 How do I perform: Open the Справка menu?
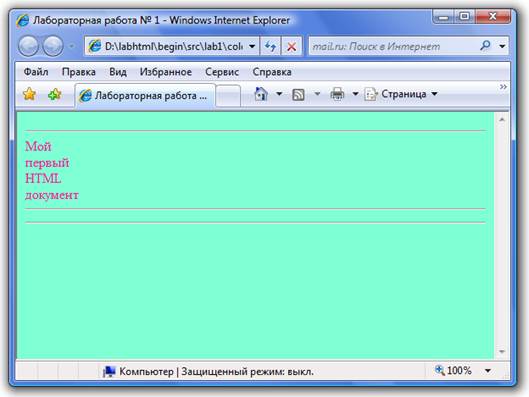(272, 72)
